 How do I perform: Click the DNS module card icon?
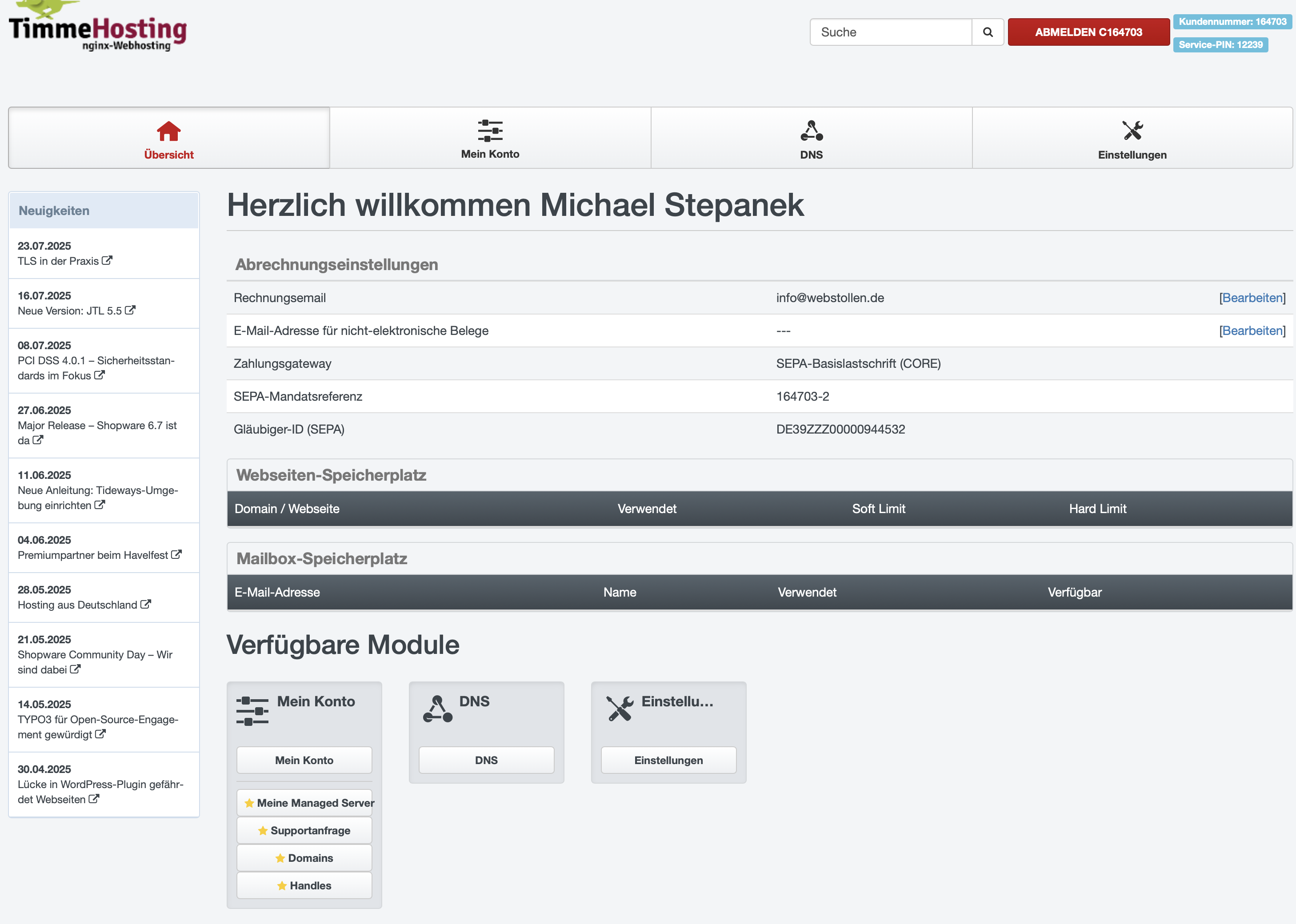click(x=438, y=709)
